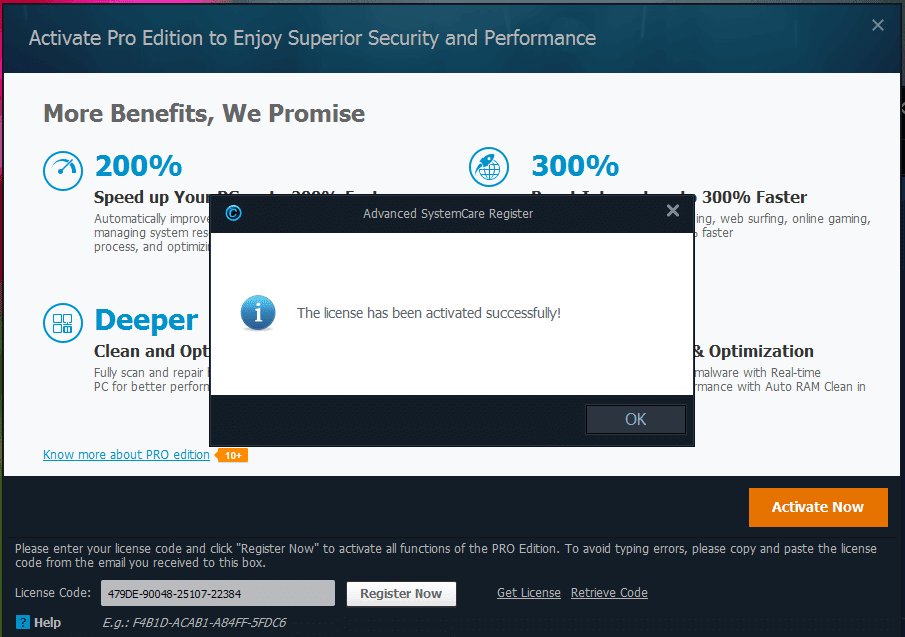Viewport: 905px width, 637px height.
Task: Click the Register Now button
Action: 401,594
